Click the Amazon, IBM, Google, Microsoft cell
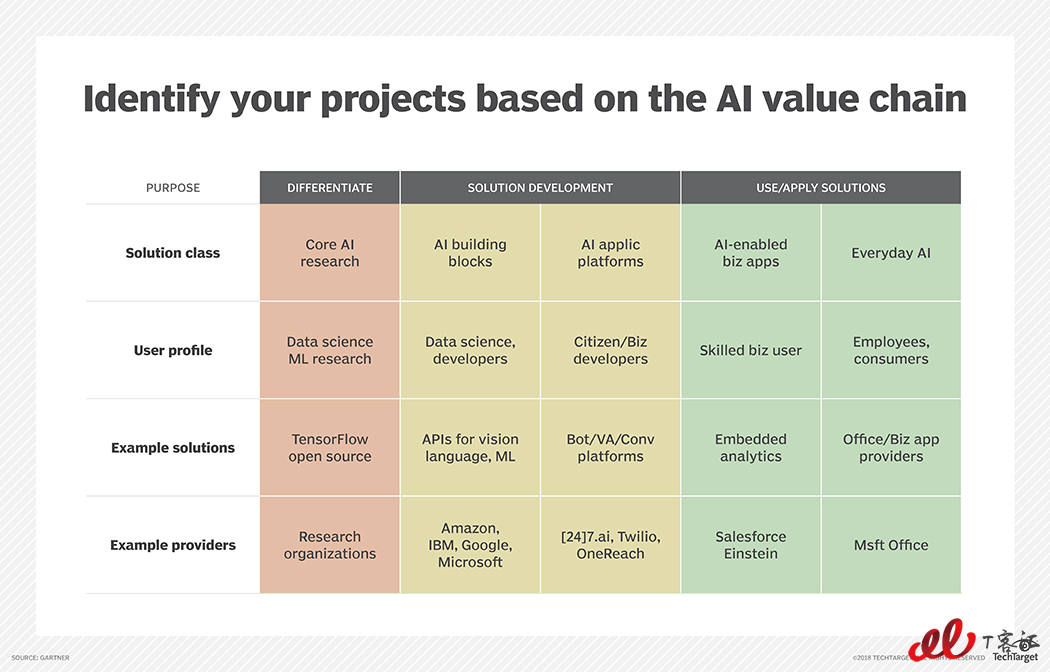1050x672 pixels. pyautogui.click(x=470, y=545)
